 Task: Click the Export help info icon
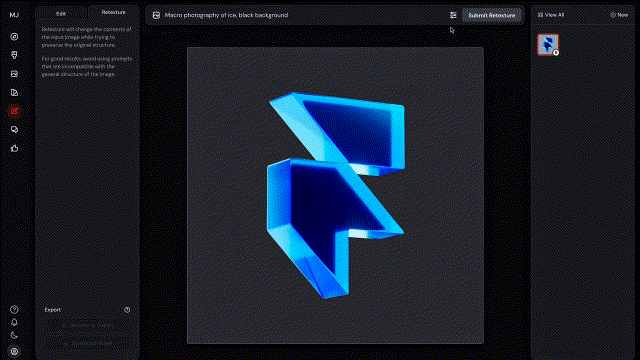127,310
